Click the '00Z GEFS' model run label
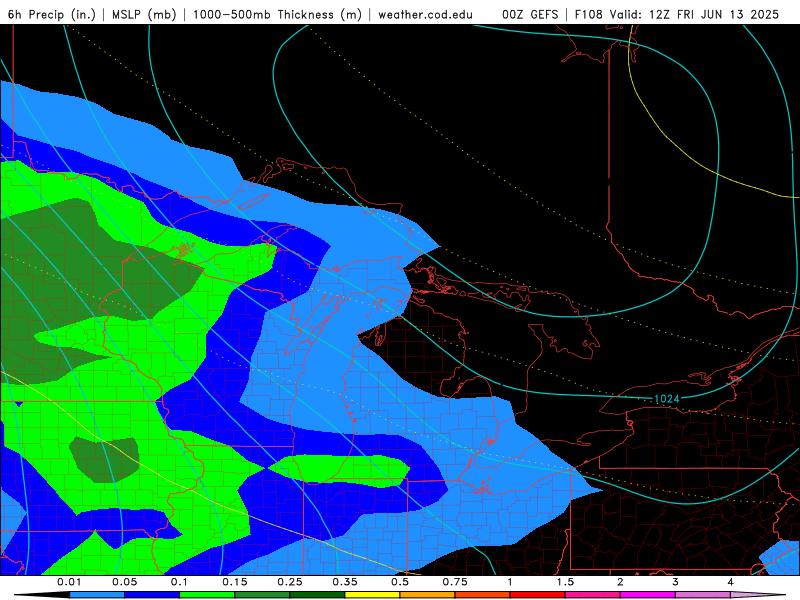 (x=530, y=14)
